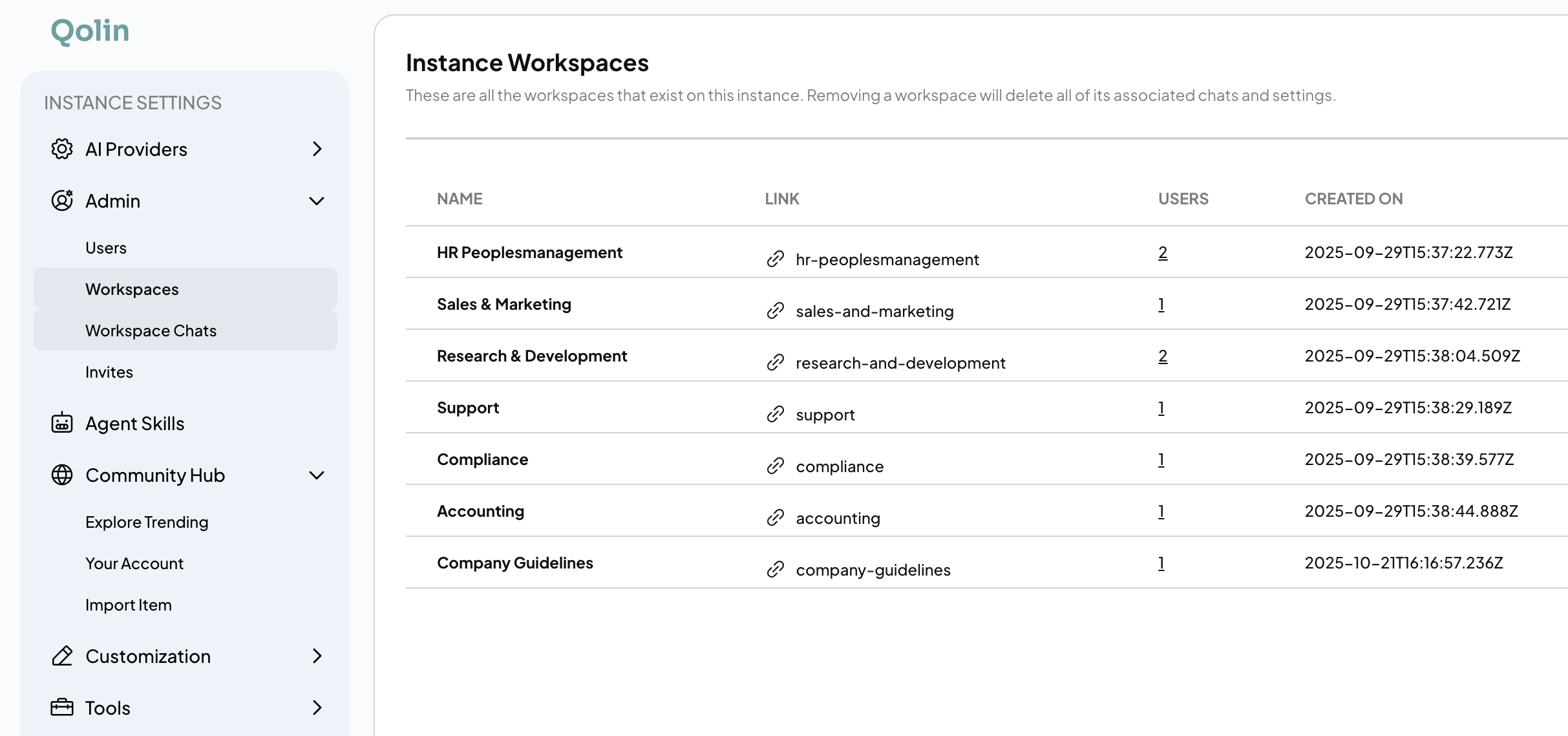Click the Community Hub globe icon

(62, 475)
